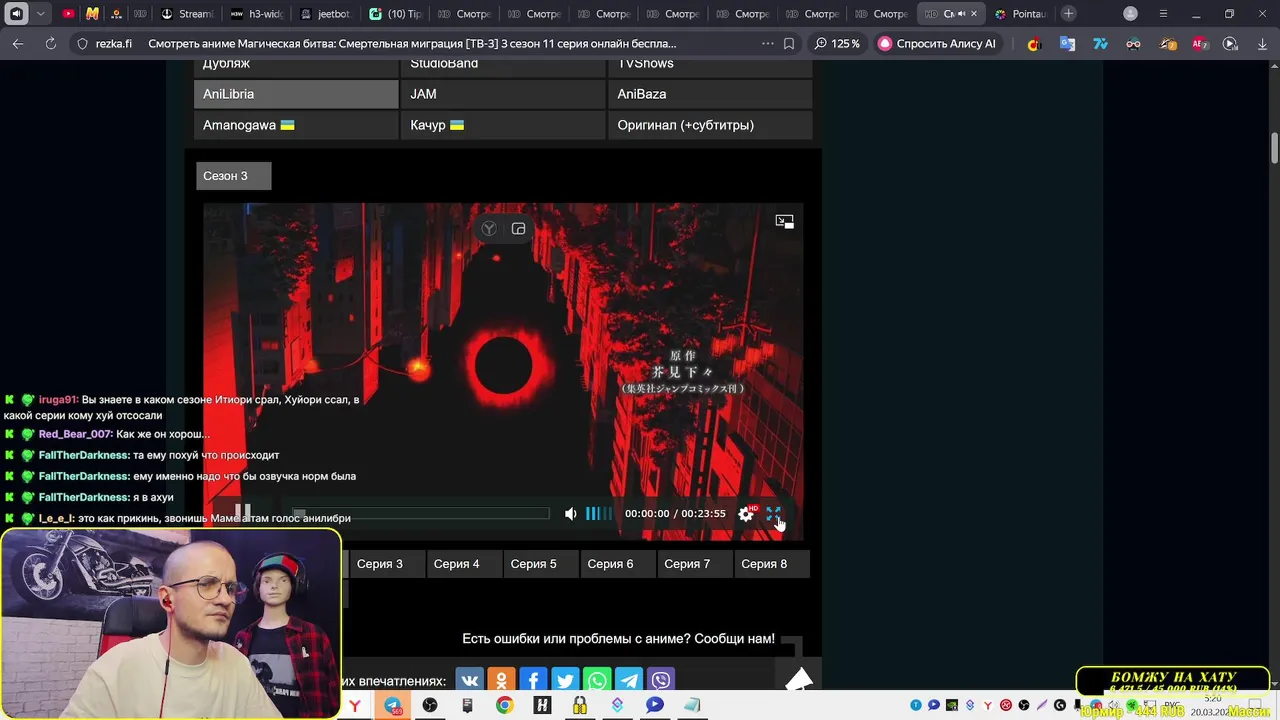The image size is (1280, 720).
Task: Open the Сезон 3 tab
Action: (x=233, y=176)
